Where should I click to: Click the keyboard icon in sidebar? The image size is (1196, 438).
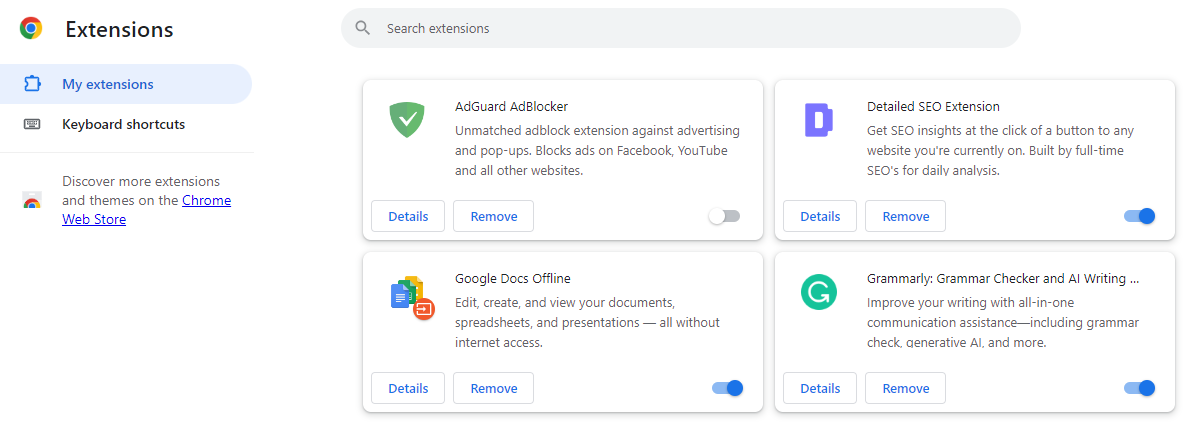point(32,125)
